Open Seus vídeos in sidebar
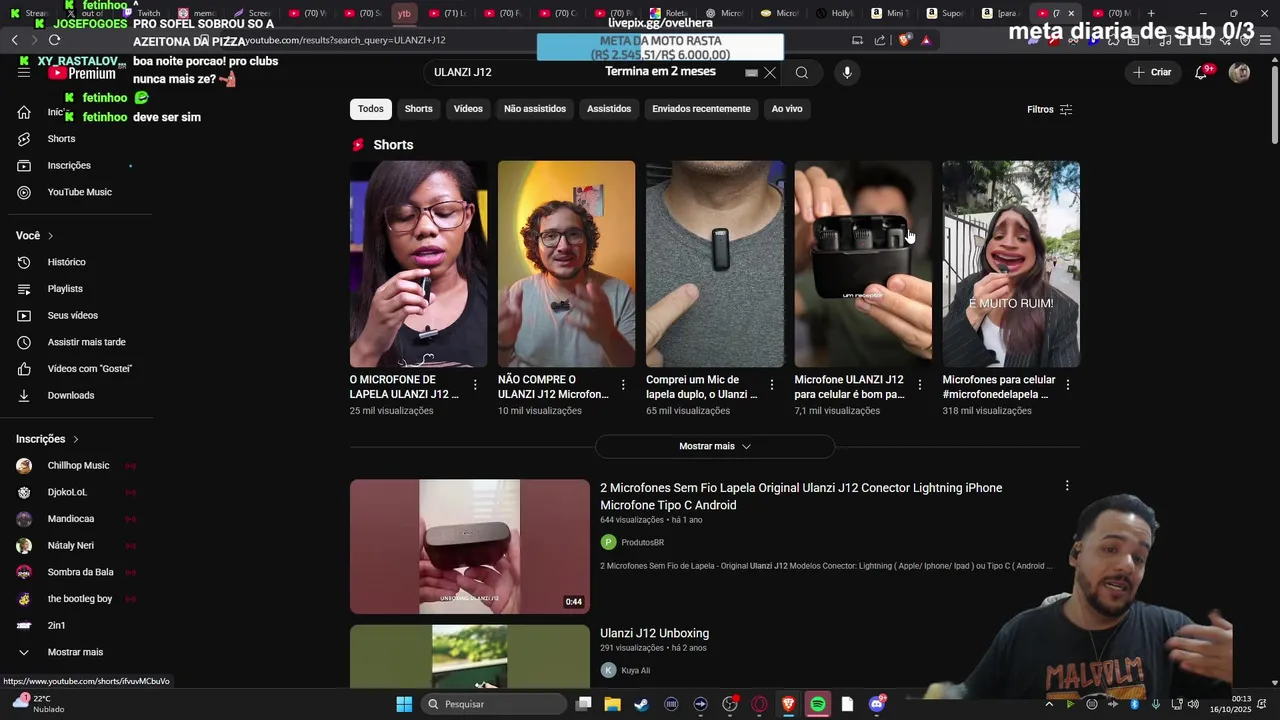This screenshot has width=1280, height=720. (x=73, y=316)
